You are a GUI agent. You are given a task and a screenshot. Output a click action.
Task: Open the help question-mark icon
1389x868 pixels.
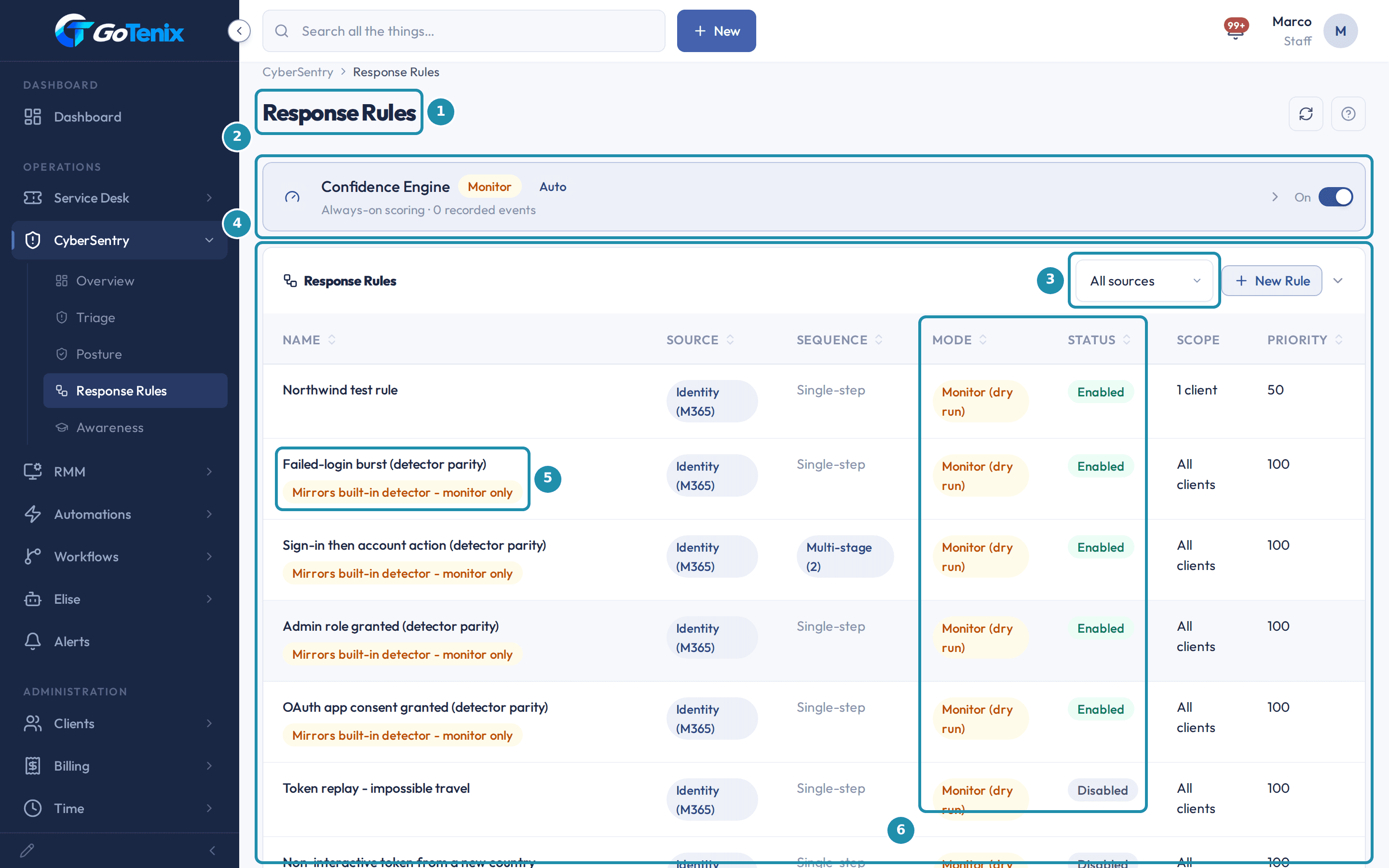point(1348,114)
